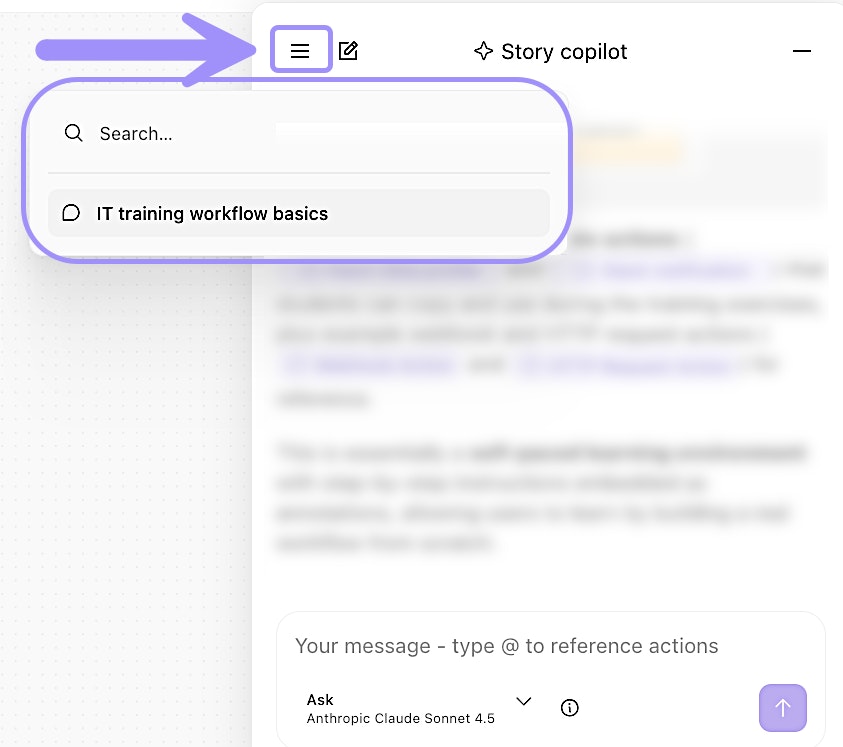Click the blurred yellow highlighted banner

[630, 150]
